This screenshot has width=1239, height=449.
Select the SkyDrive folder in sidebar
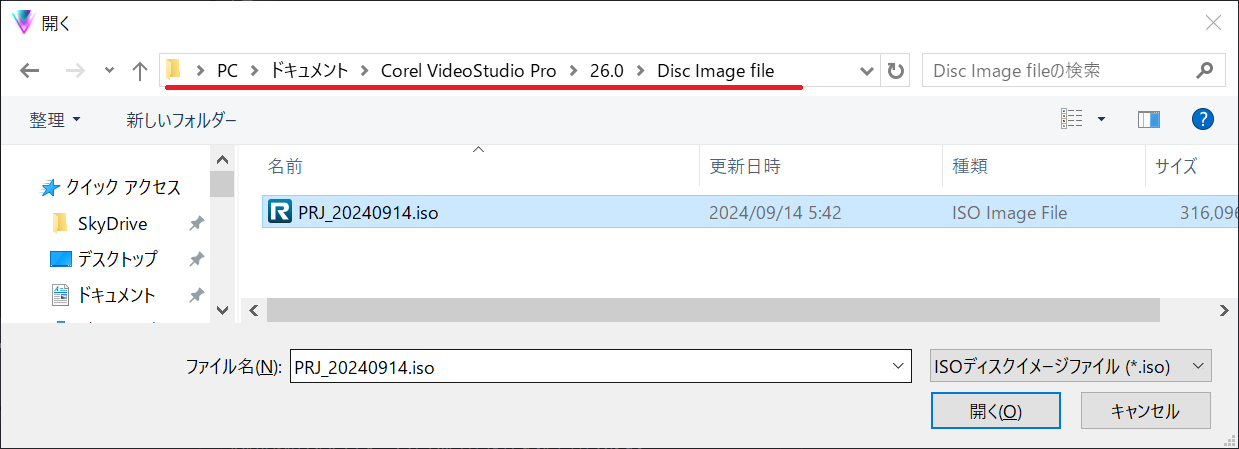(112, 223)
